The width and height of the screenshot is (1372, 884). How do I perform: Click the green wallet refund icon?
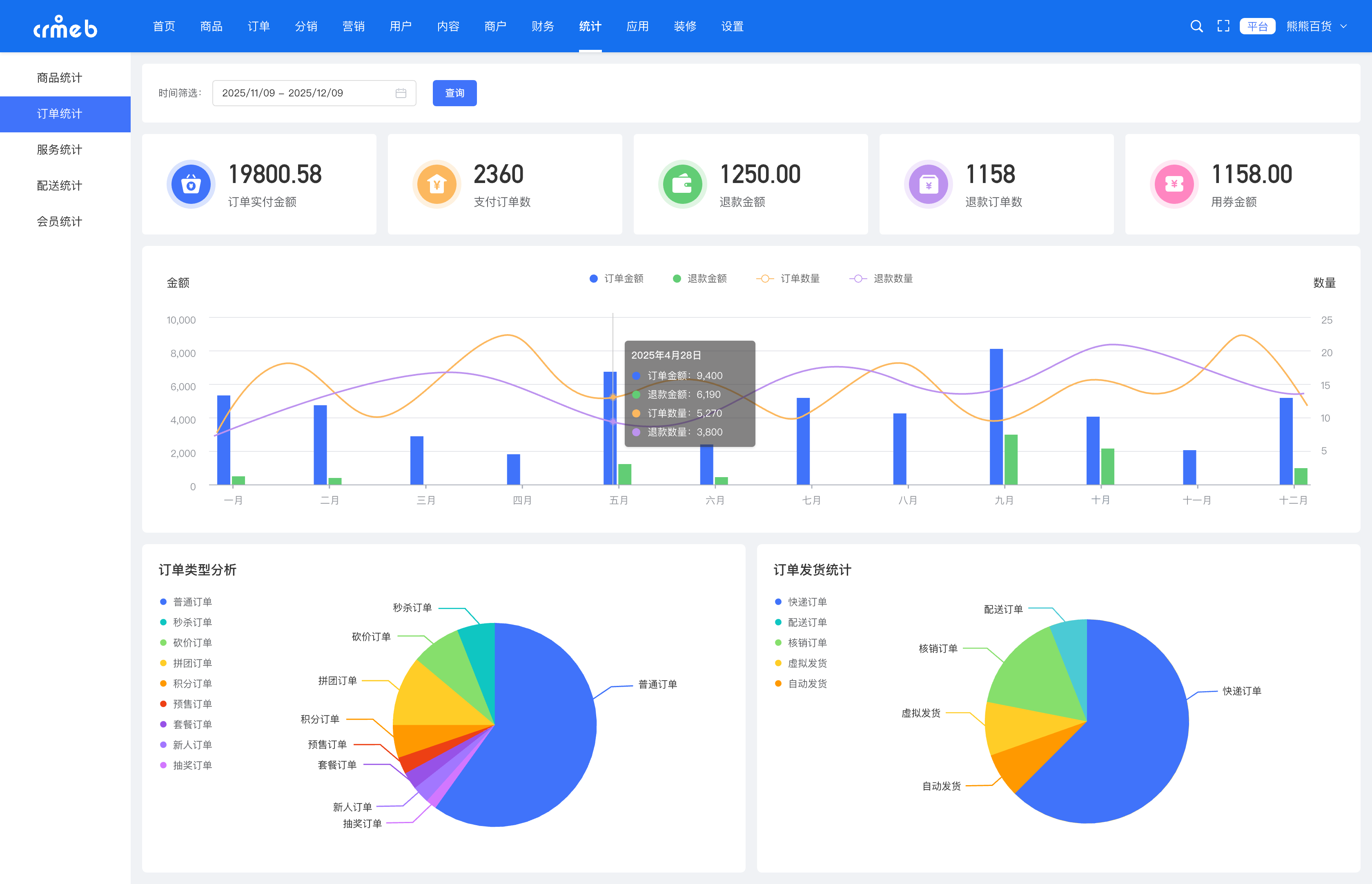click(682, 184)
